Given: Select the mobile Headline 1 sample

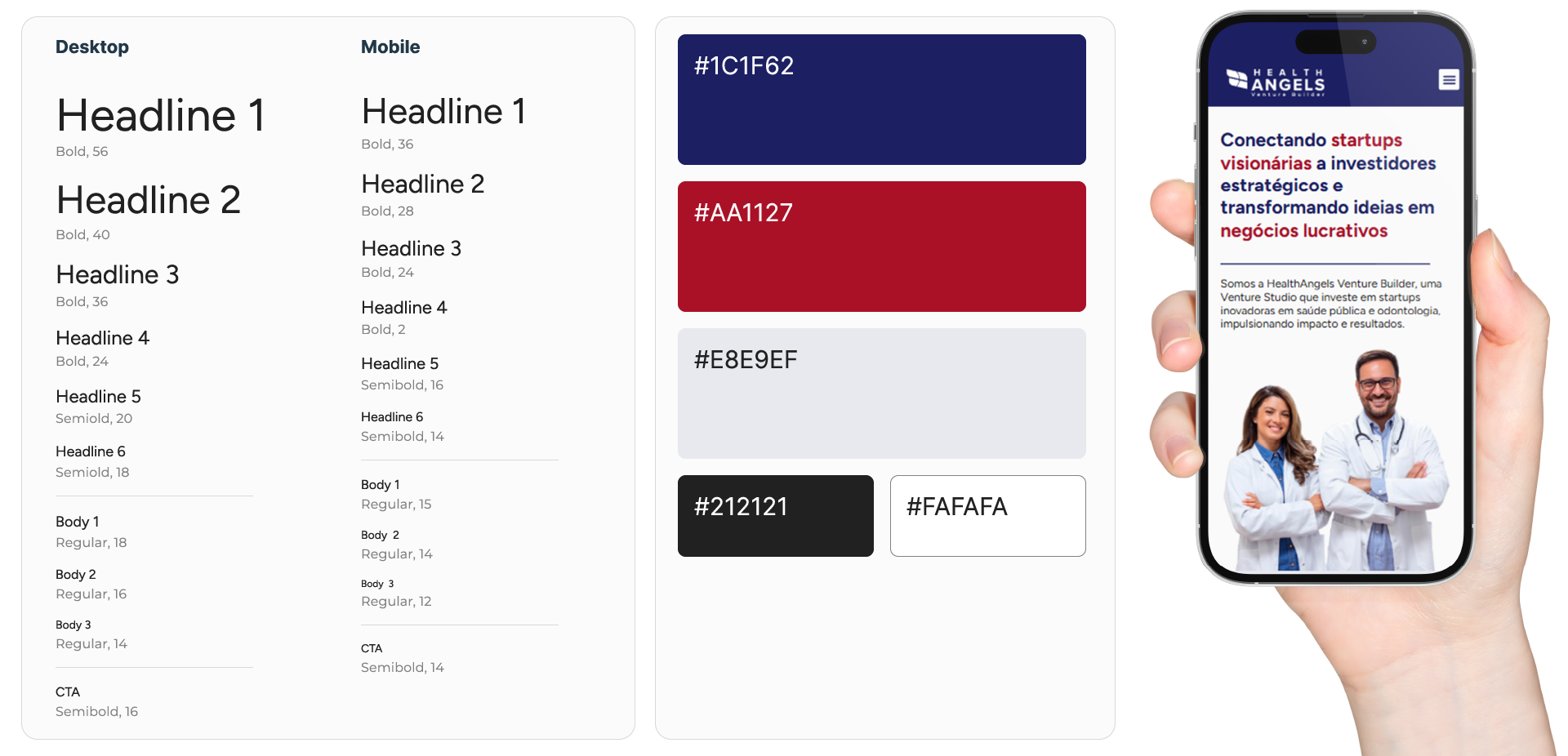Looking at the screenshot, I should pyautogui.click(x=443, y=112).
